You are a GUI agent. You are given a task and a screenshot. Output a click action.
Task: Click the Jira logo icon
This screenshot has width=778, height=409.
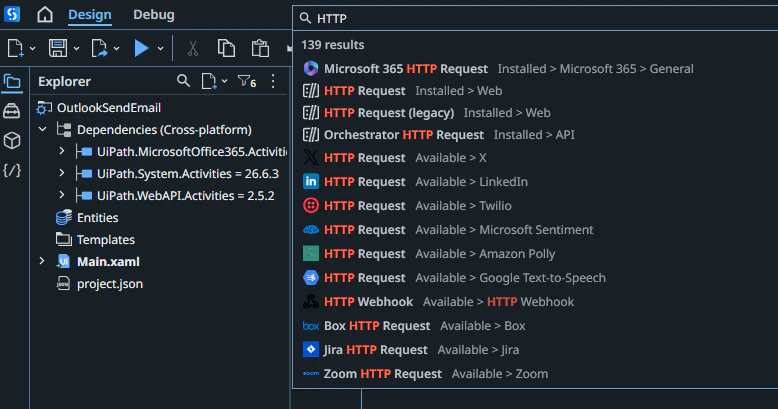tap(311, 349)
